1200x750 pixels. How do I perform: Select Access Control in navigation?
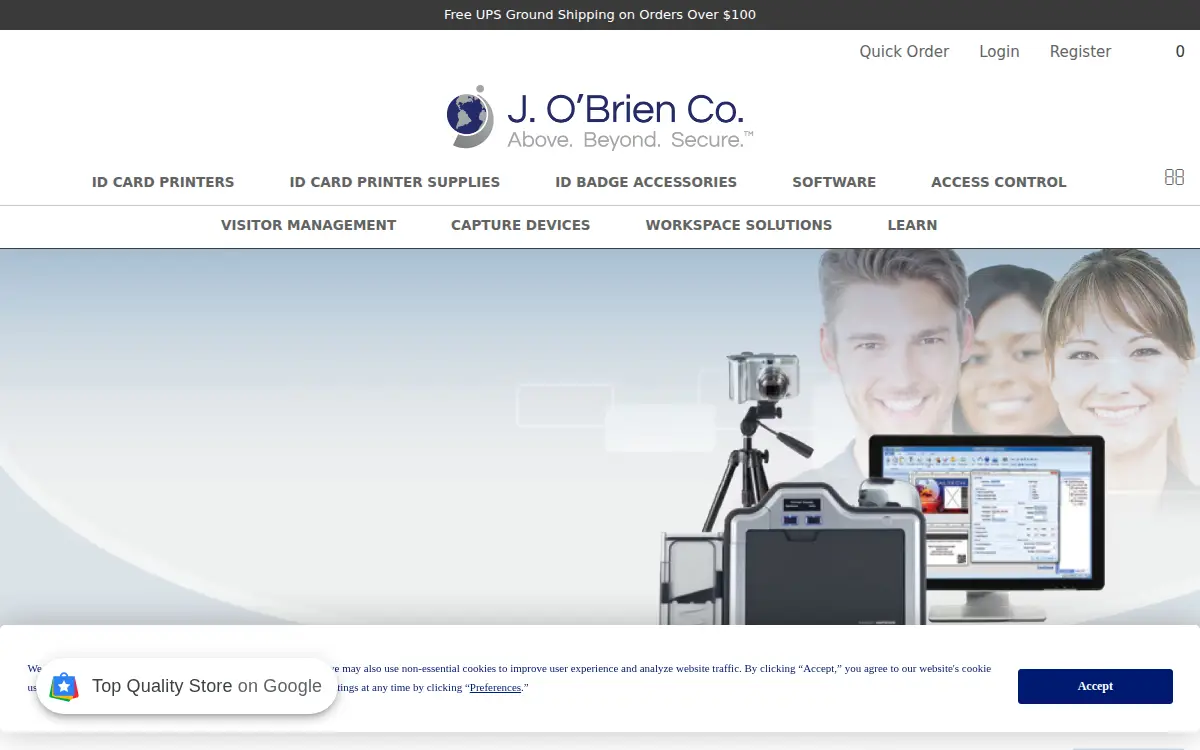pos(999,182)
